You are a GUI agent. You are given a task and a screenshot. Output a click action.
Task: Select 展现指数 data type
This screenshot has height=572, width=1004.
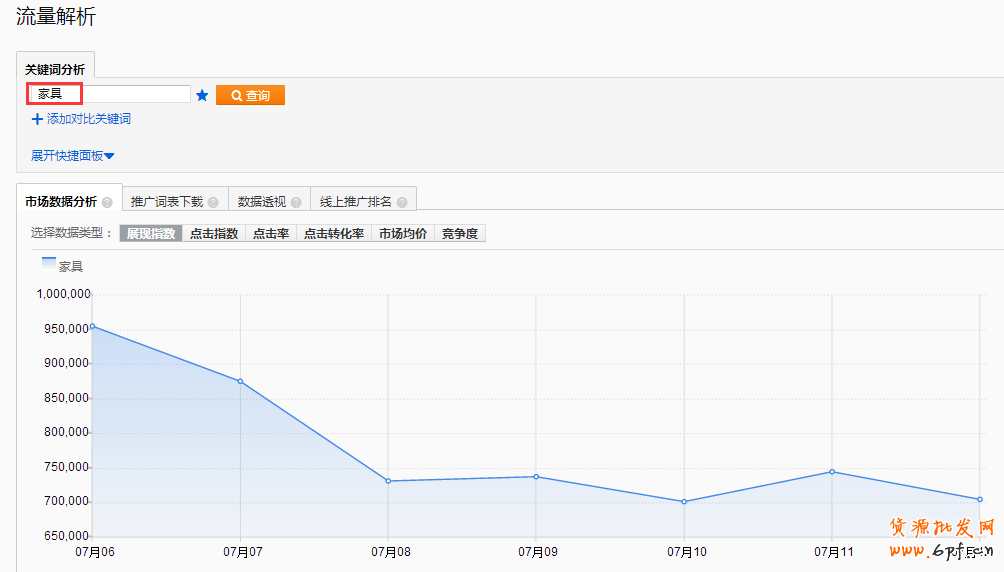pos(151,234)
